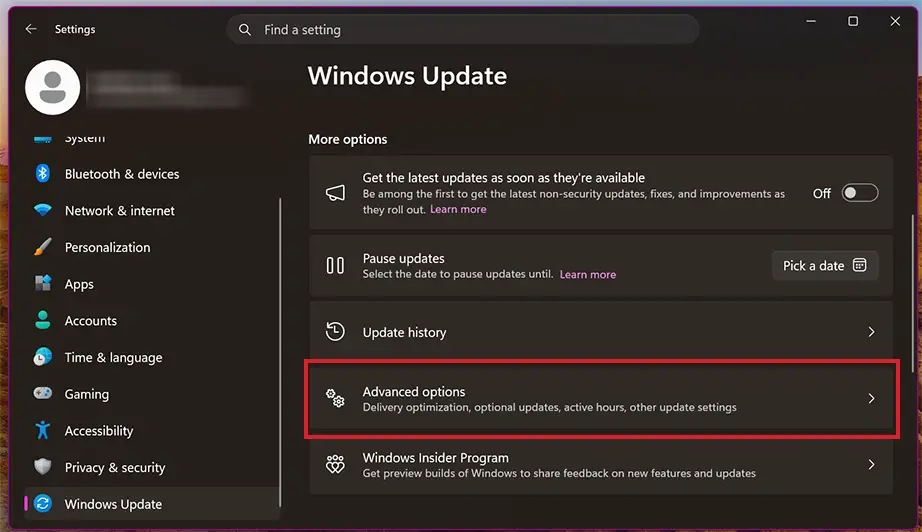Click the Windows Insider Program hearts icon
The width and height of the screenshot is (922, 532).
tap(335, 464)
